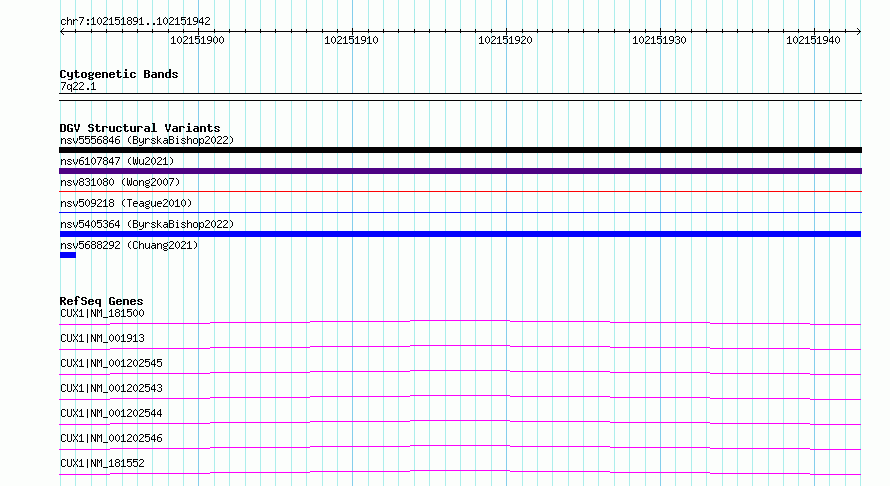Select ruler position 102151940
Image resolution: width=890 pixels, height=486 pixels.
(813, 40)
